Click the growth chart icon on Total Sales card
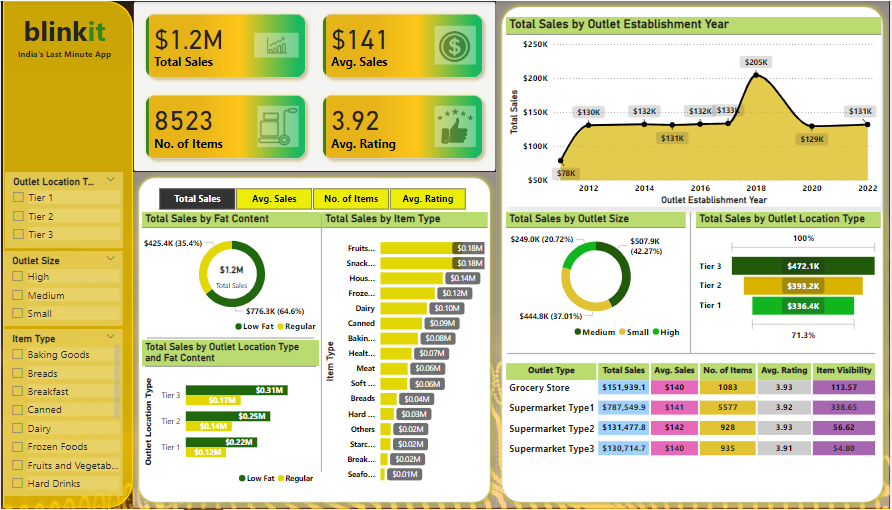Screen dimensions: 892x510 (276, 45)
